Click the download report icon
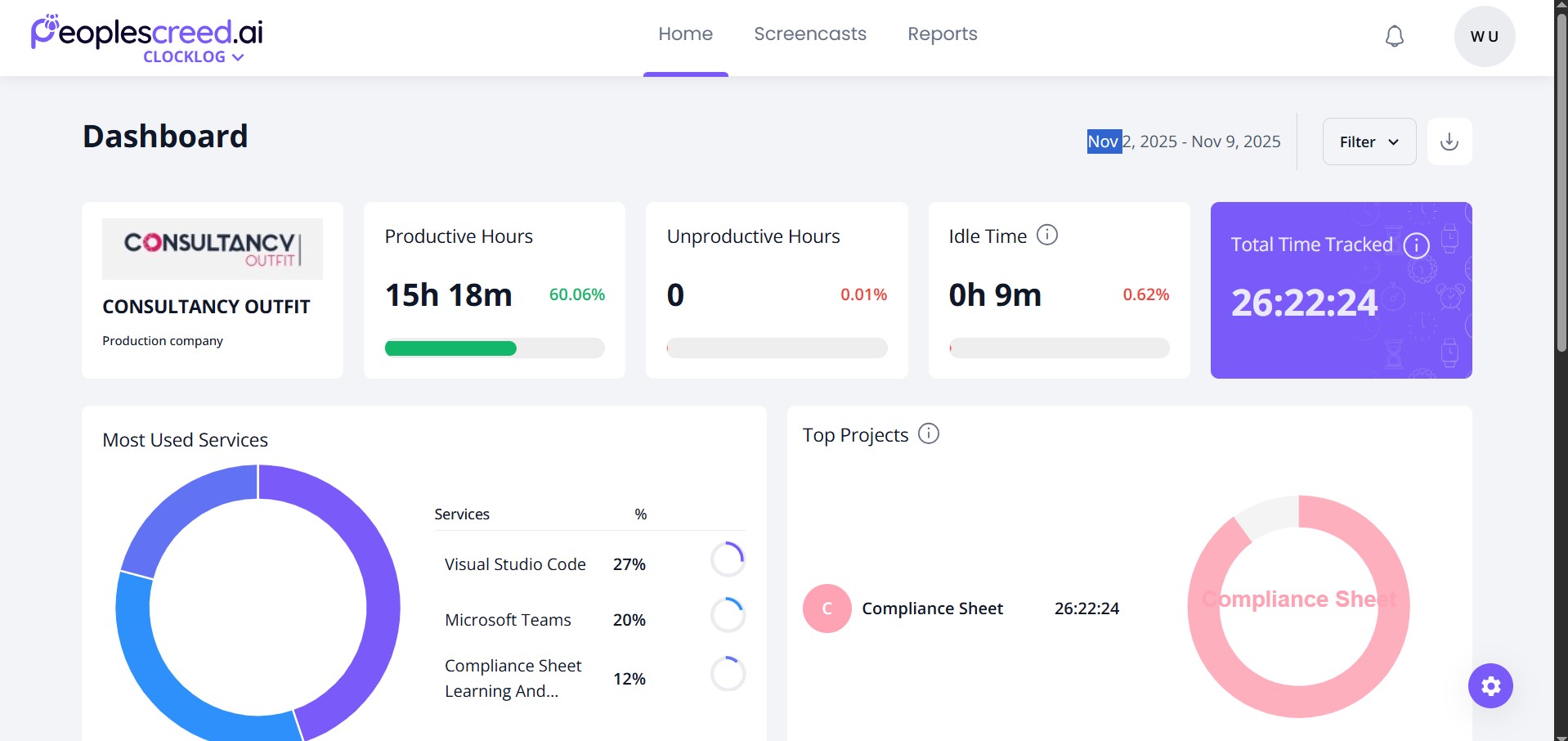The height and width of the screenshot is (741, 1568). (x=1449, y=141)
